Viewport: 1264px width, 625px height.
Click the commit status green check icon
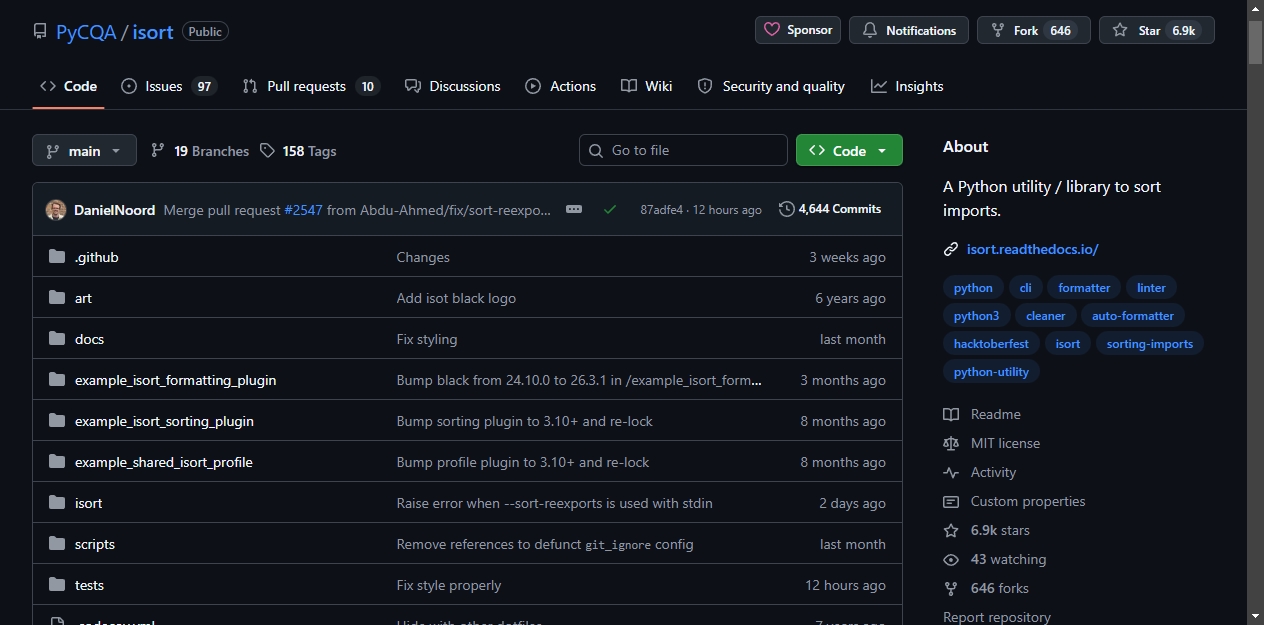point(610,209)
